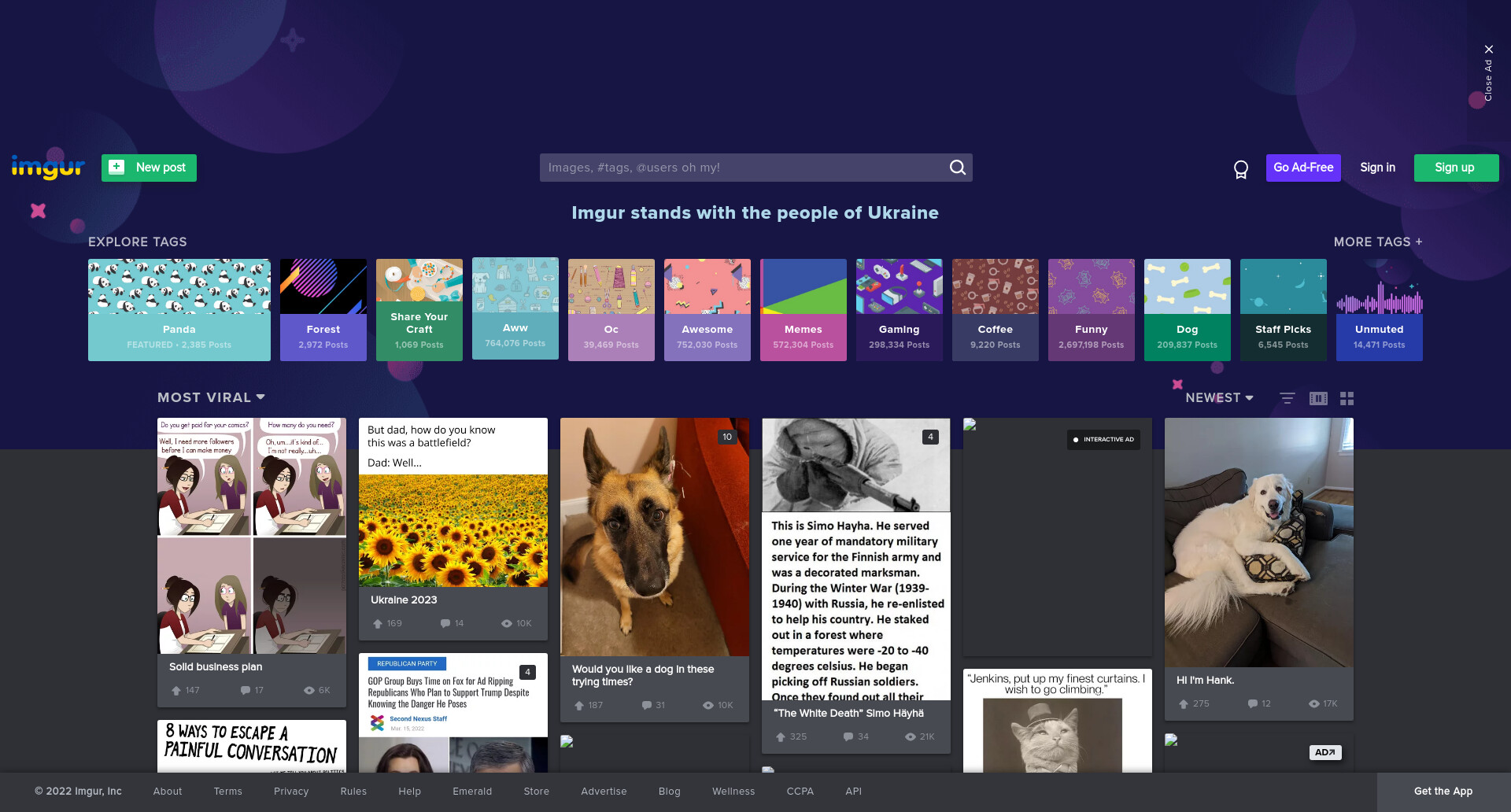This screenshot has height=812, width=1511.
Task: Click the Sign up button
Action: [x=1456, y=168]
